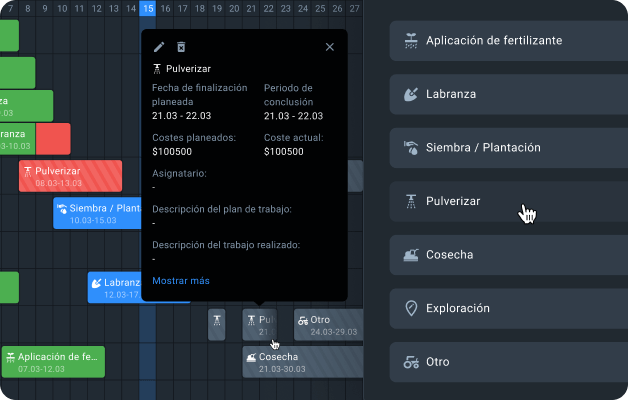Image resolution: width=628 pixels, height=400 pixels.
Task: Click the tractor icon on the grey Otro bar
Action: [303, 320]
